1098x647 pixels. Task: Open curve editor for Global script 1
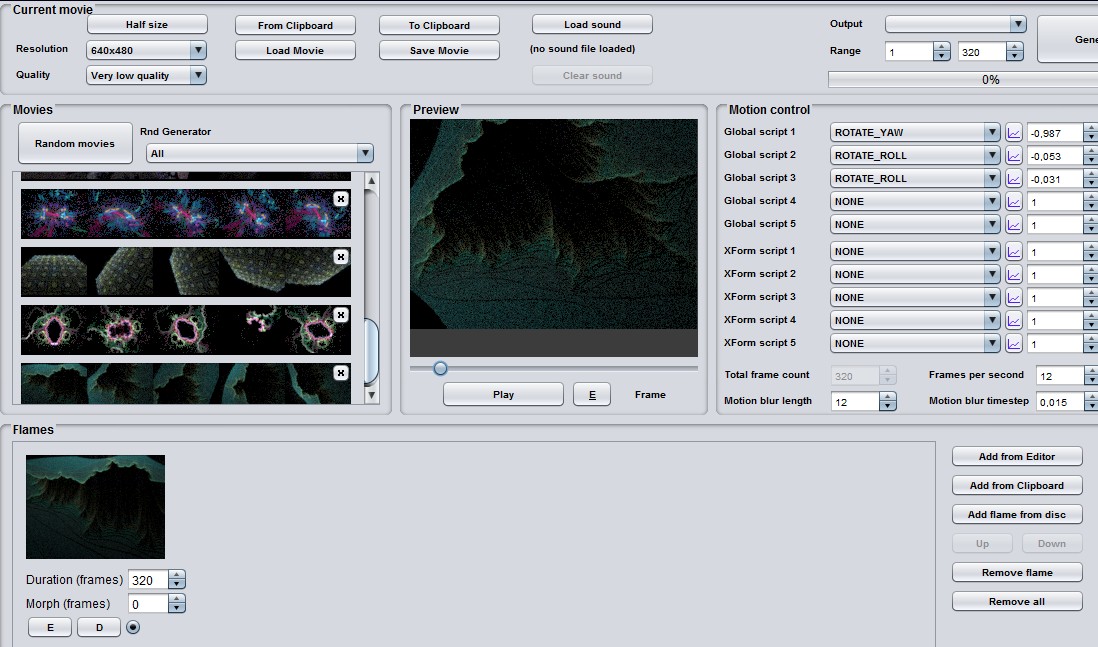click(x=1014, y=133)
